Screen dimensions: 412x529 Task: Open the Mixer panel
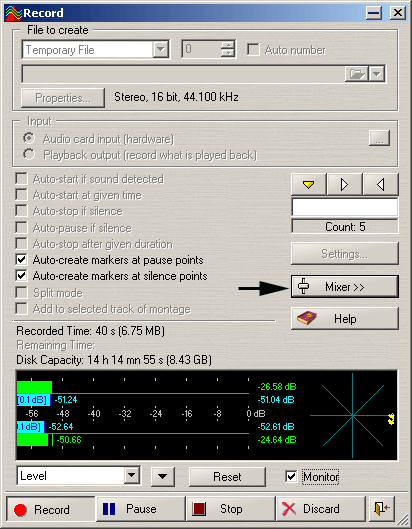coord(345,287)
